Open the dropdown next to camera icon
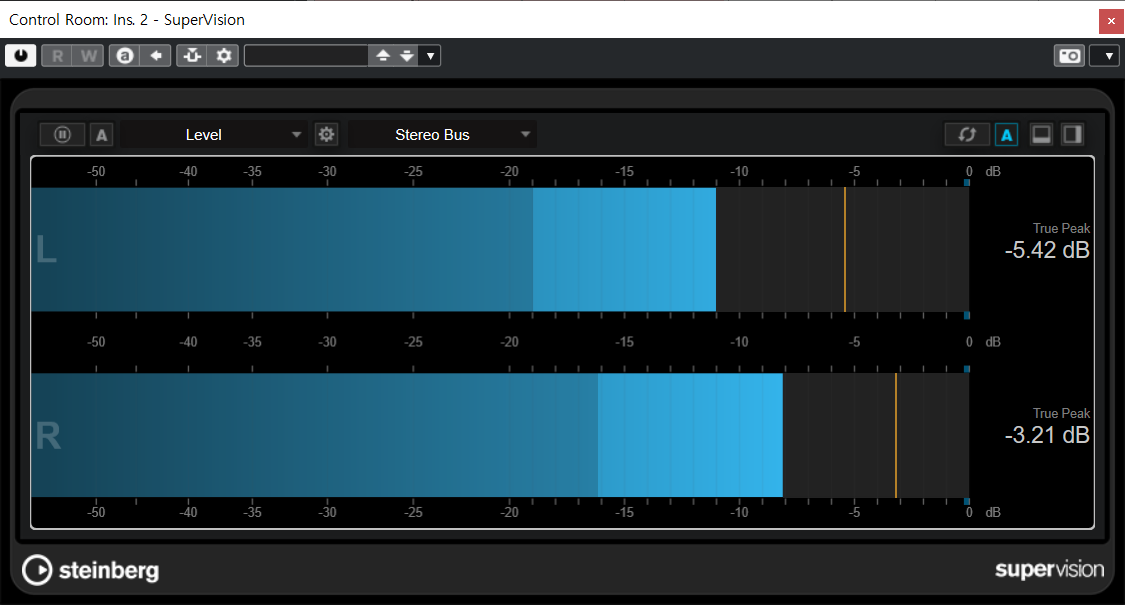Screen dimensions: 1125x605 (x=1104, y=56)
